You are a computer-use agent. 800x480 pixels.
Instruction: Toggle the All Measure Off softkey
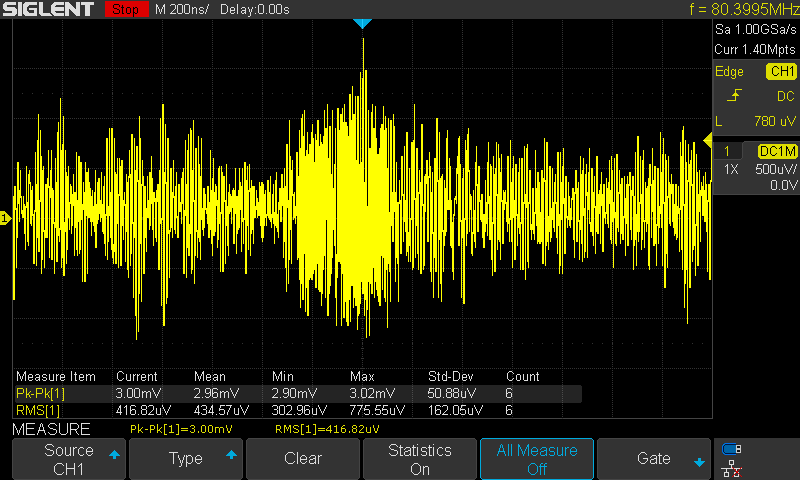click(x=537, y=459)
